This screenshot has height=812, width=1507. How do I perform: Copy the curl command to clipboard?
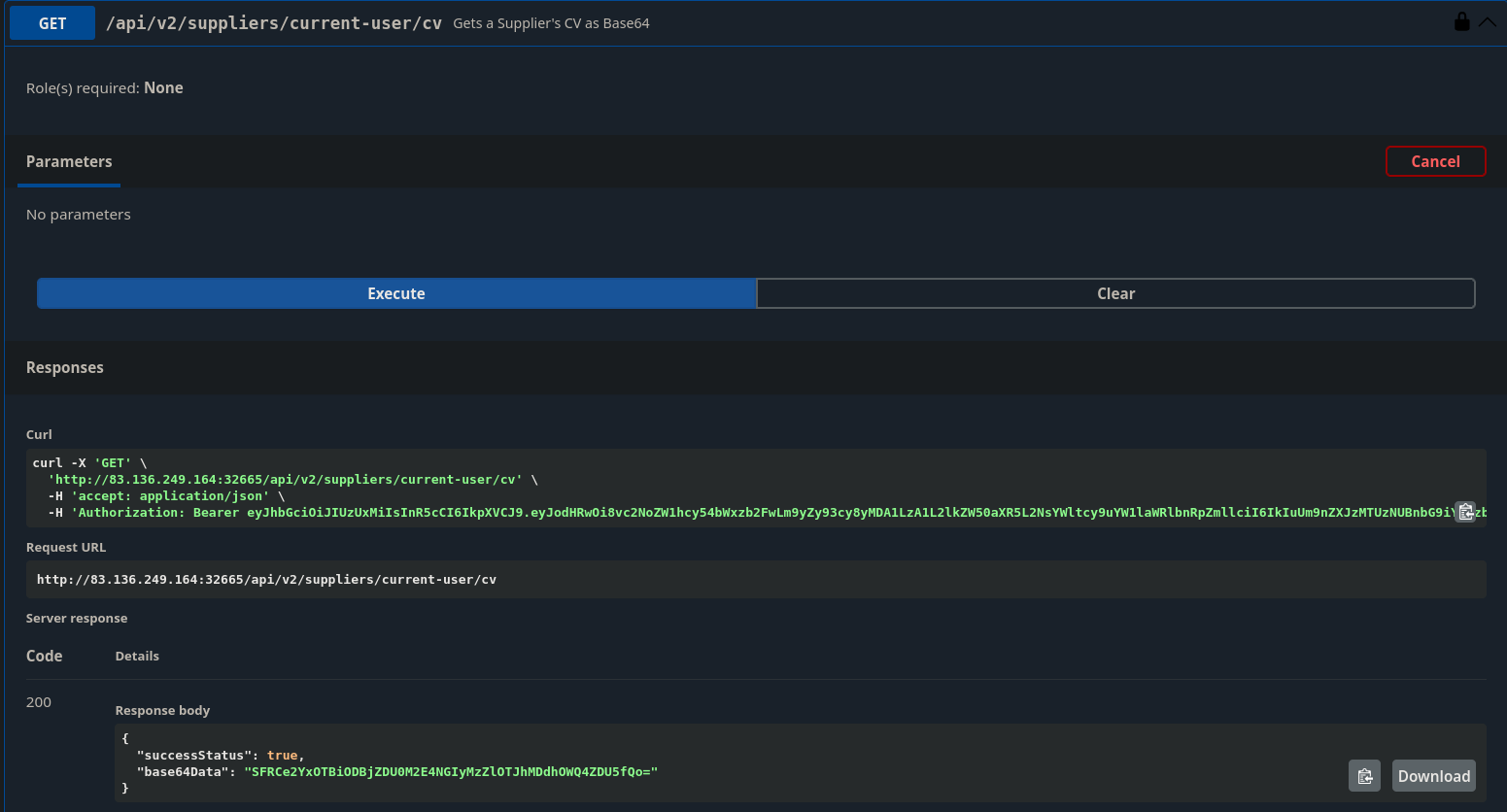[x=1465, y=512]
